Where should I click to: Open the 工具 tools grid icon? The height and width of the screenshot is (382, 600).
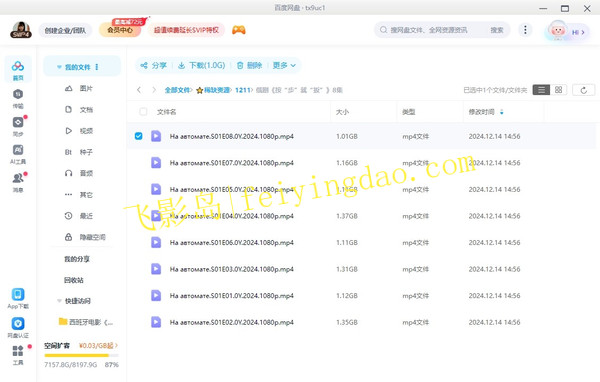point(18,354)
